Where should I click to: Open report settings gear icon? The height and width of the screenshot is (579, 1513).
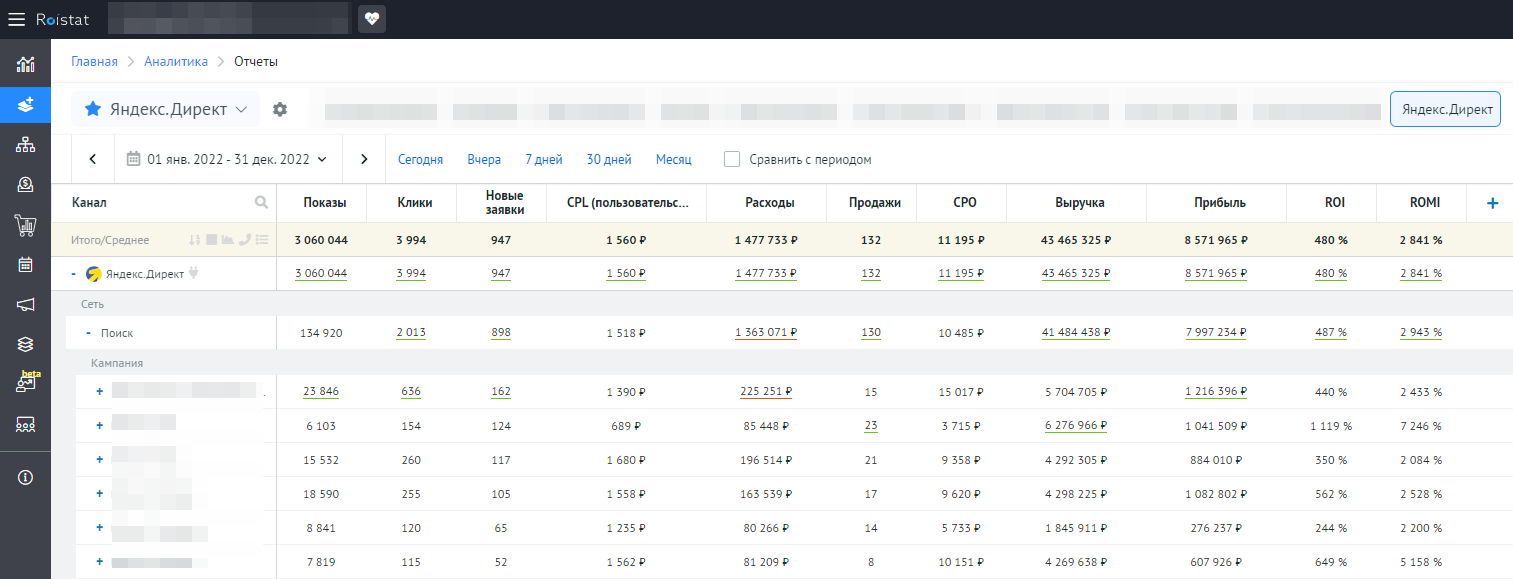point(280,109)
